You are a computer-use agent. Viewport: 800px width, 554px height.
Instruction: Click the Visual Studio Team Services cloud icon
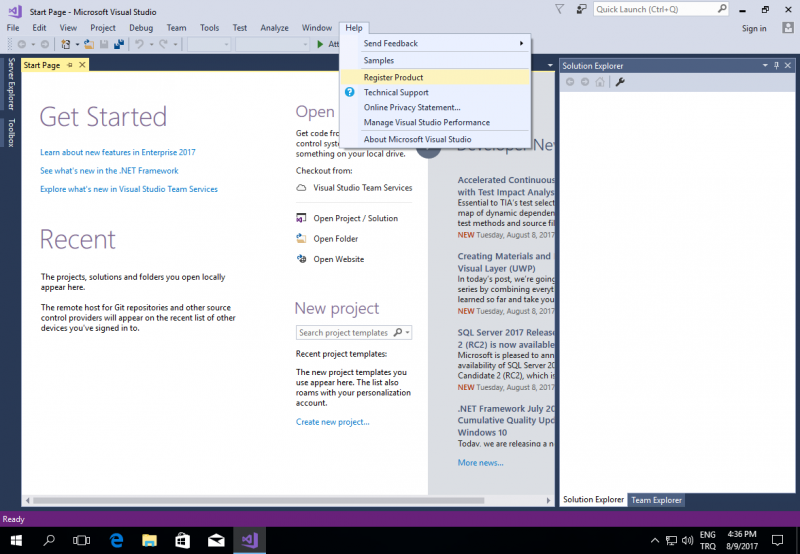pos(302,188)
